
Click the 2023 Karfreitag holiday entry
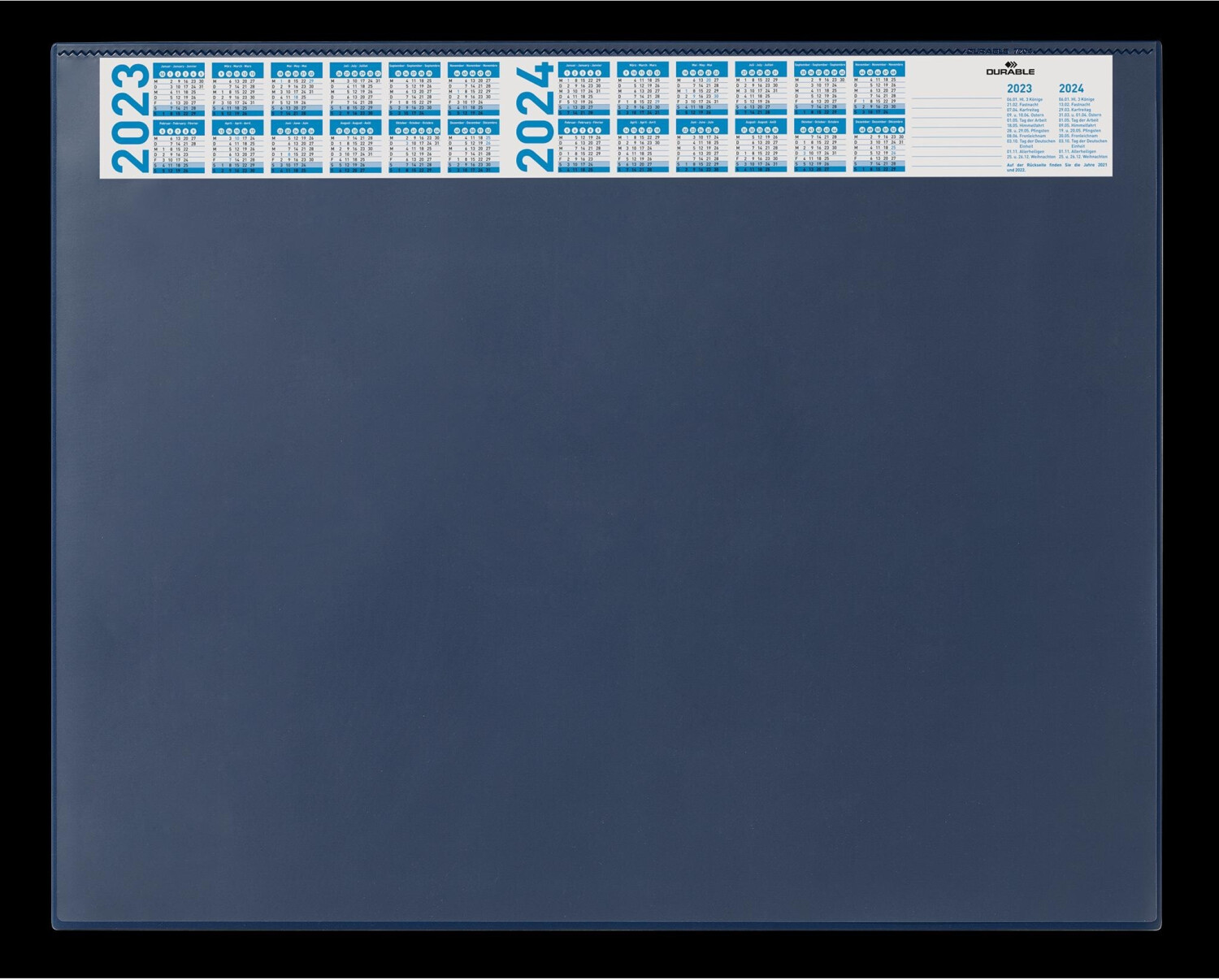(1023, 110)
